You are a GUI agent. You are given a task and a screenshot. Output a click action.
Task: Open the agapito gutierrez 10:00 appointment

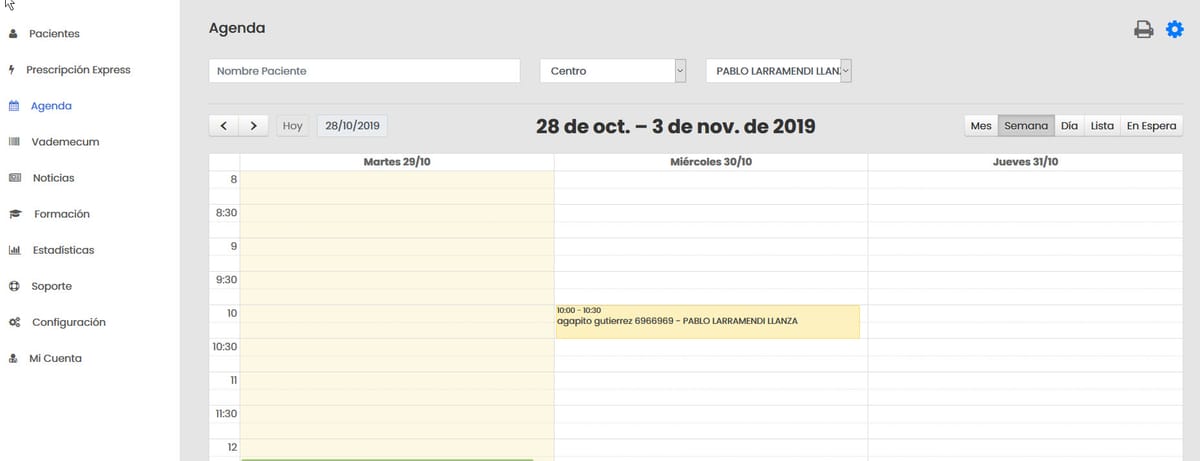tap(707, 321)
